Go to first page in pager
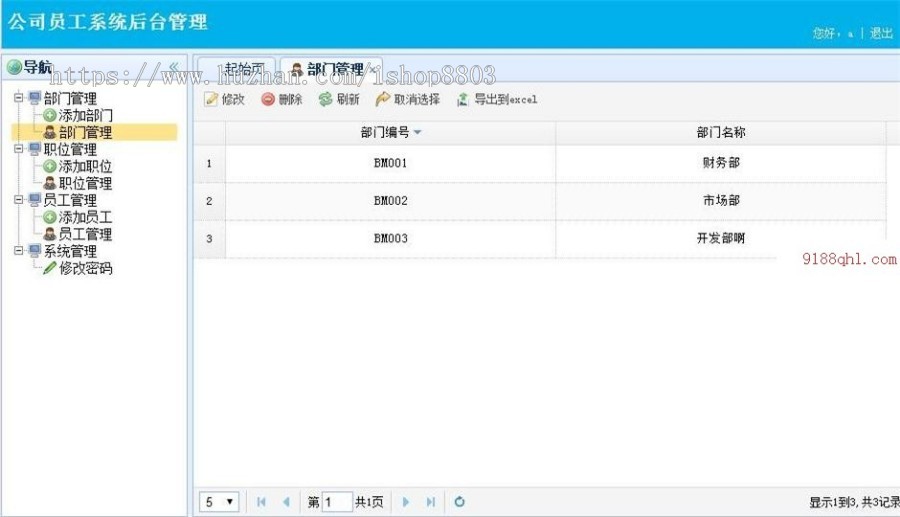Screen dimensions: 900x517 (x=261, y=502)
